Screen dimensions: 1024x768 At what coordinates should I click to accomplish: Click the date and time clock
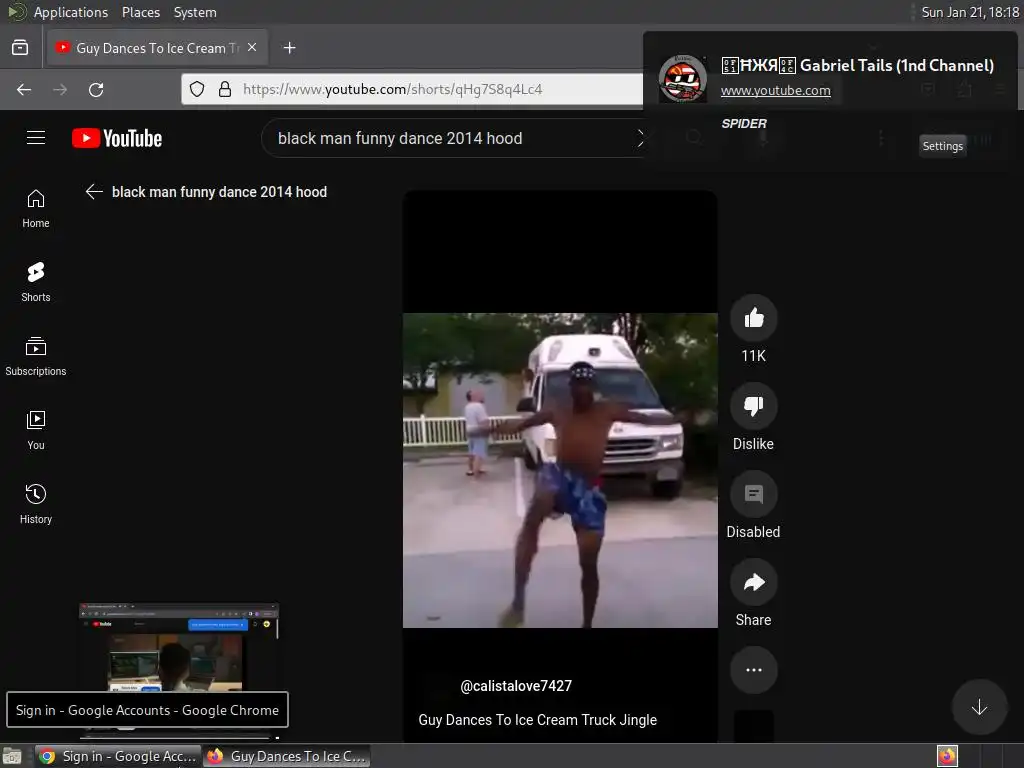coord(970,12)
